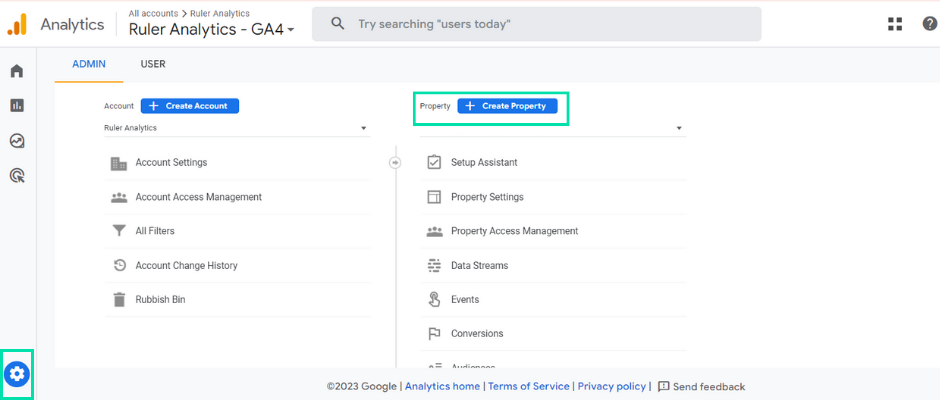Click the Ruler Analytics breadcrumb text
The image size is (940, 400).
pos(220,13)
